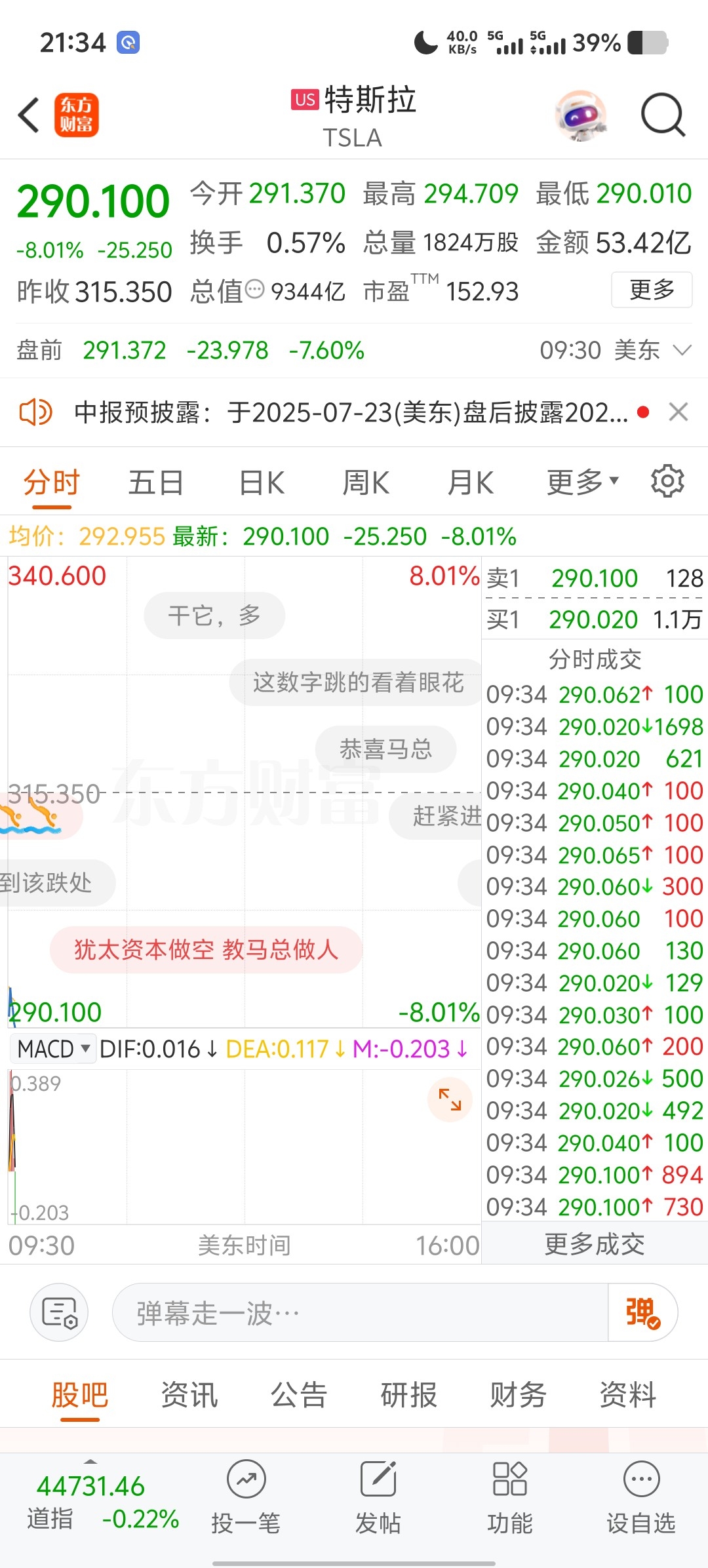Tap the 特斯拉 TSLA title
Viewport: 708px width, 1568px height.
[354, 117]
